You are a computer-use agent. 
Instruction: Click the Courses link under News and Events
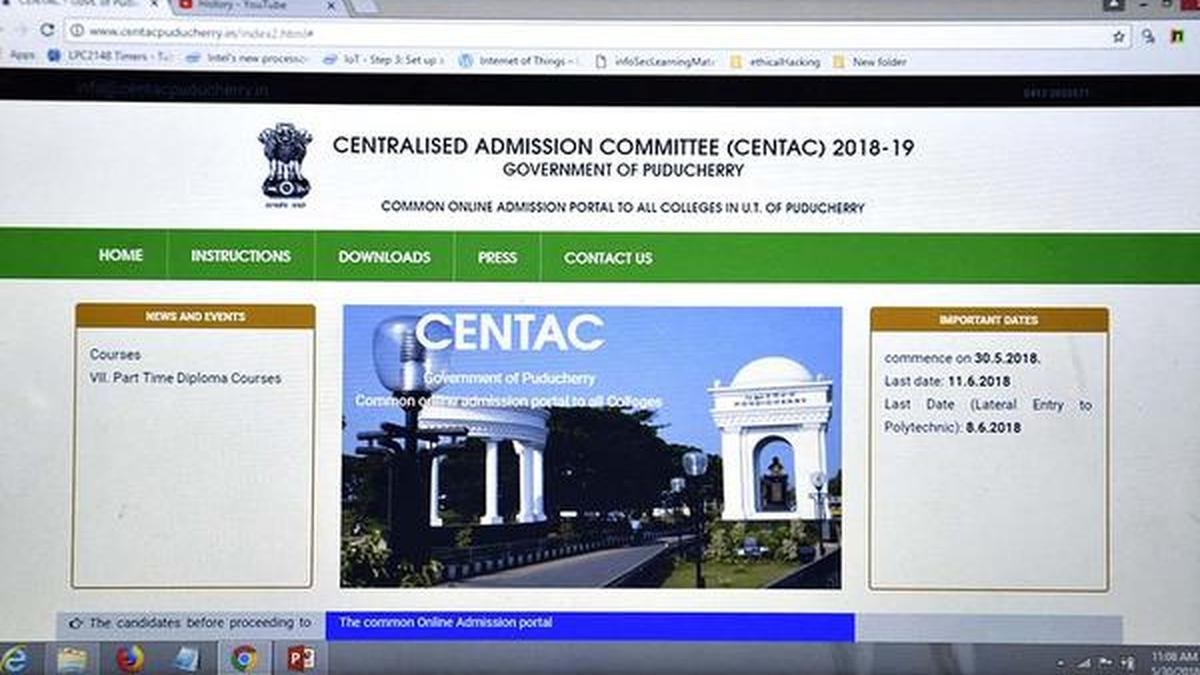tap(119, 354)
